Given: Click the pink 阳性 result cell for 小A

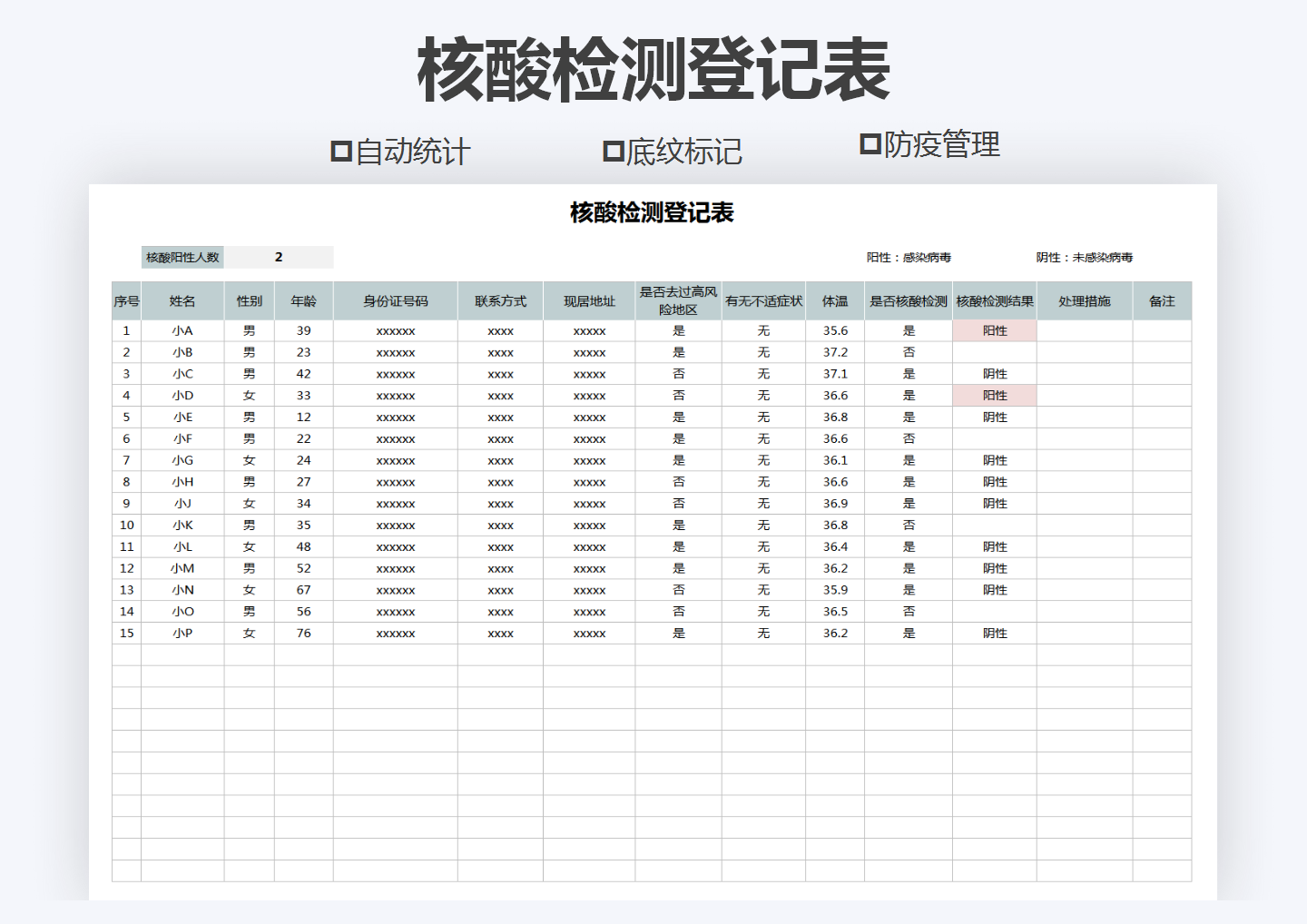Looking at the screenshot, I should (995, 330).
